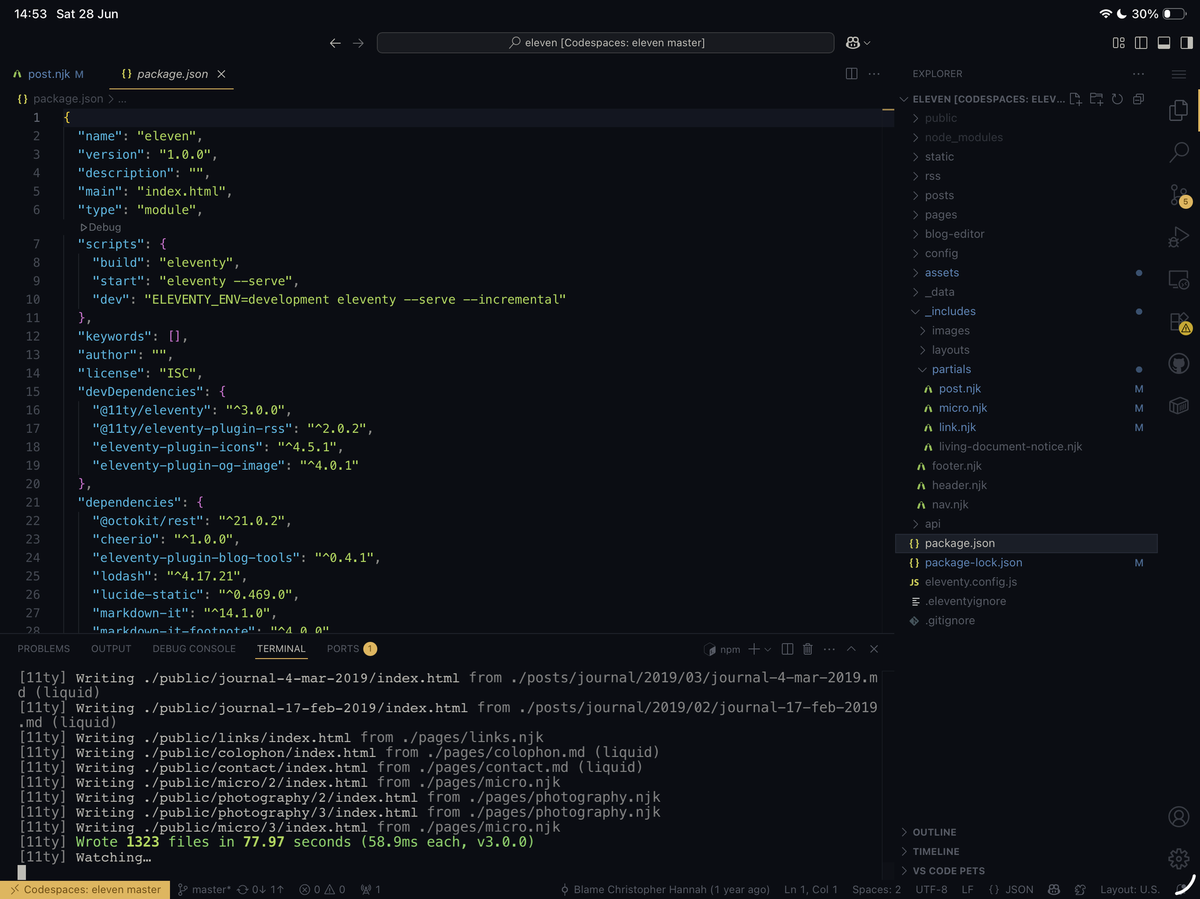The height and width of the screenshot is (899, 1200).
Task: Maximize the terminal panel with the chevron
Action: pyautogui.click(x=851, y=649)
